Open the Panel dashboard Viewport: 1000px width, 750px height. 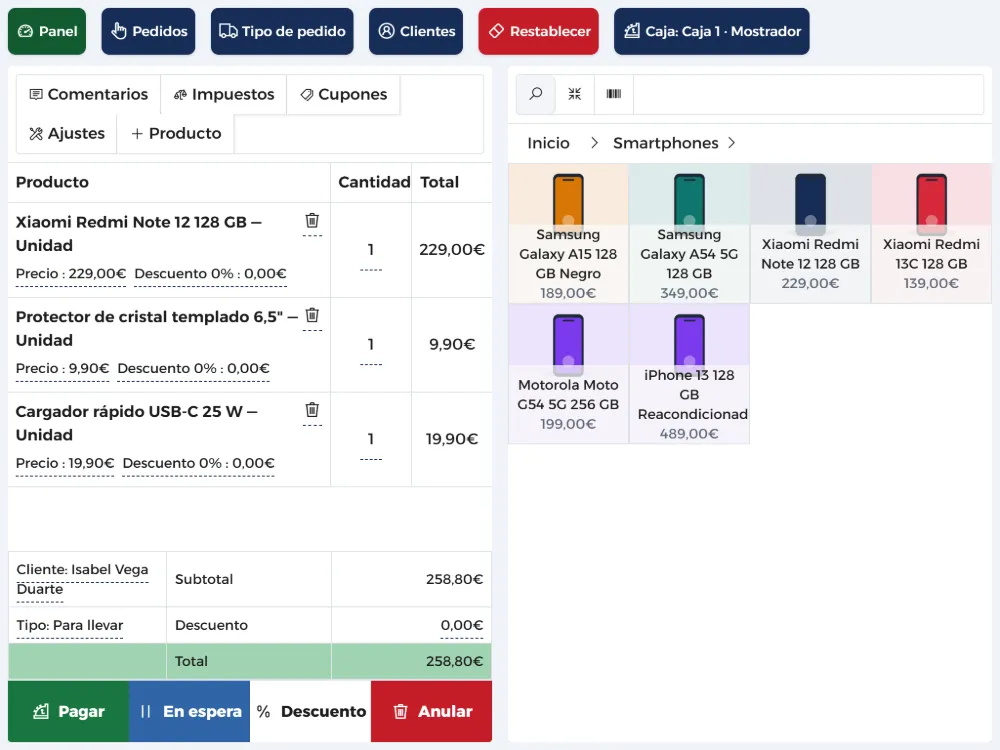pyautogui.click(x=47, y=31)
